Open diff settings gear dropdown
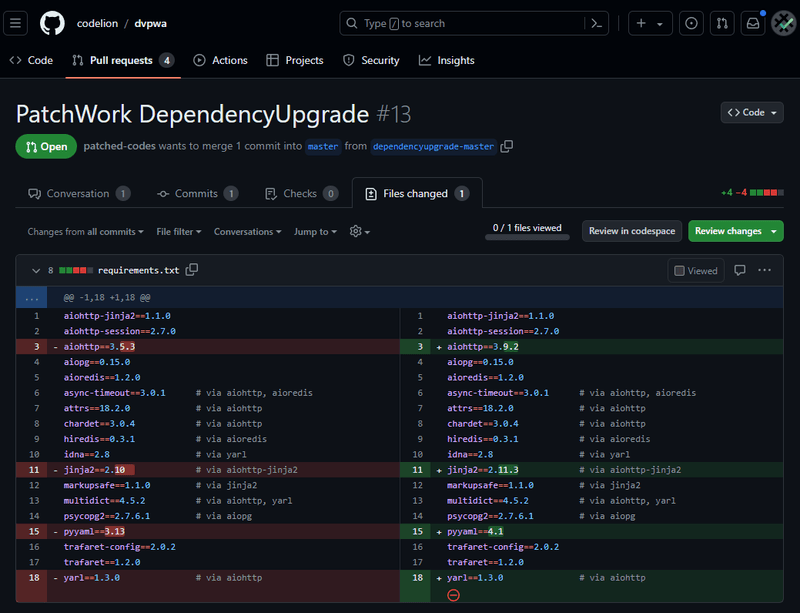Image resolution: width=800 pixels, height=613 pixels. (360, 232)
